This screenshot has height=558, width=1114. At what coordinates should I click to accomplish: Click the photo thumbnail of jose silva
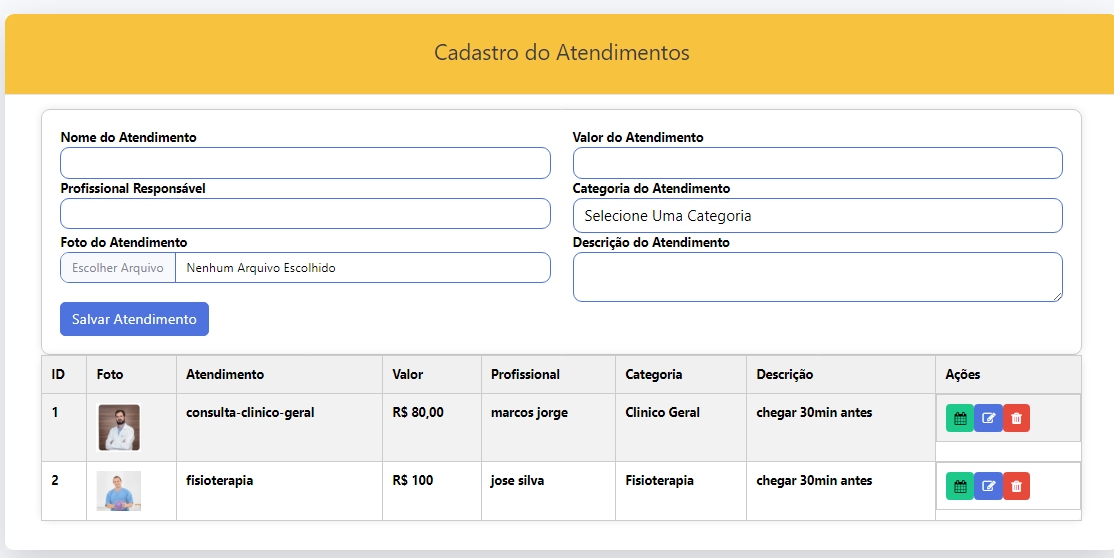click(x=119, y=491)
